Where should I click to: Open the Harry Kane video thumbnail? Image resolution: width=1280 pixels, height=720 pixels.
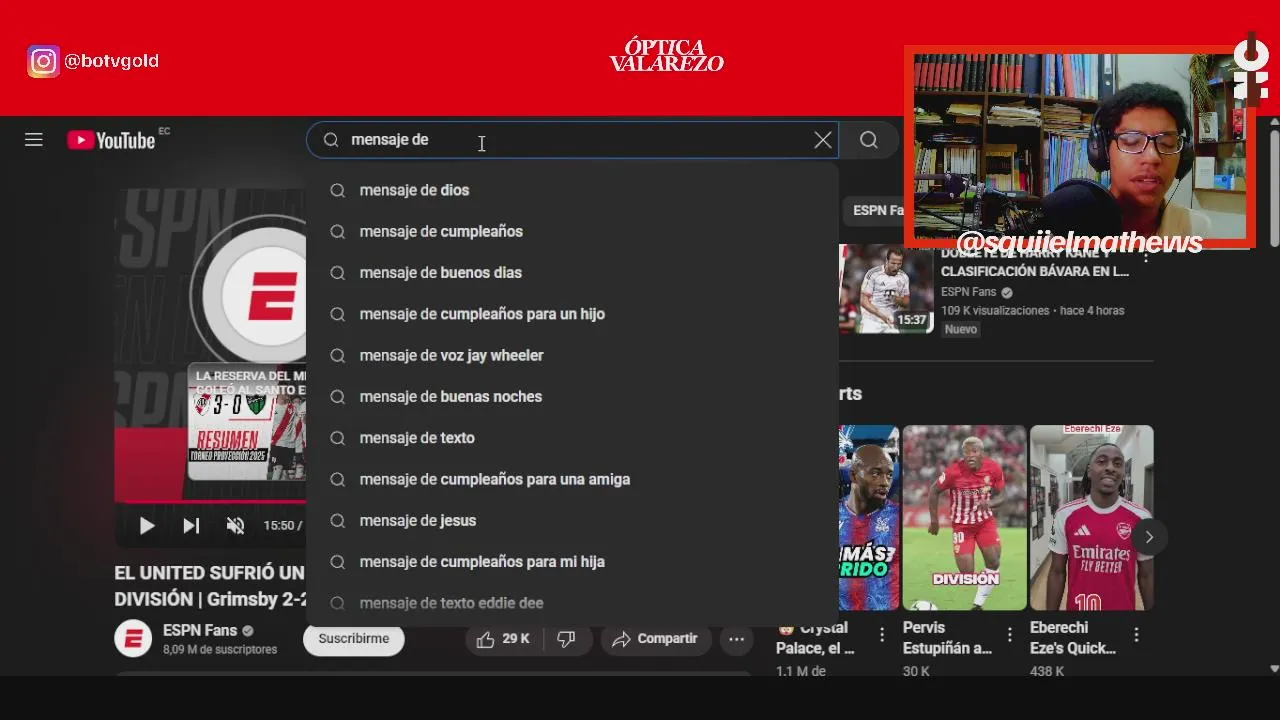point(885,289)
